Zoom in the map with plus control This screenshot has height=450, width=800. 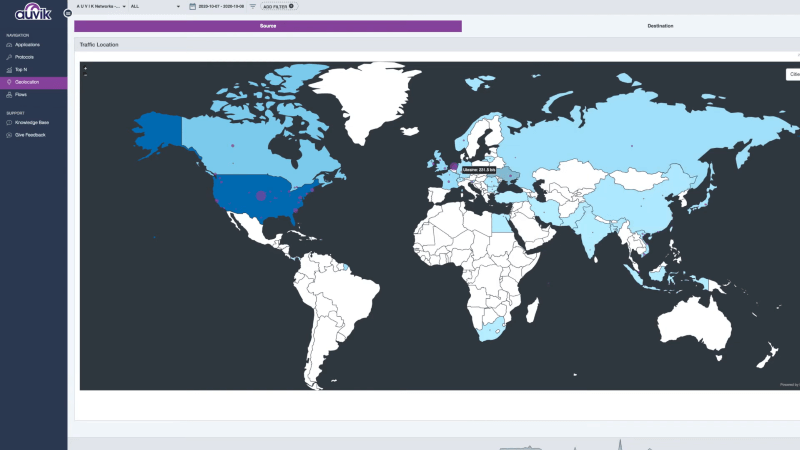tap(86, 68)
